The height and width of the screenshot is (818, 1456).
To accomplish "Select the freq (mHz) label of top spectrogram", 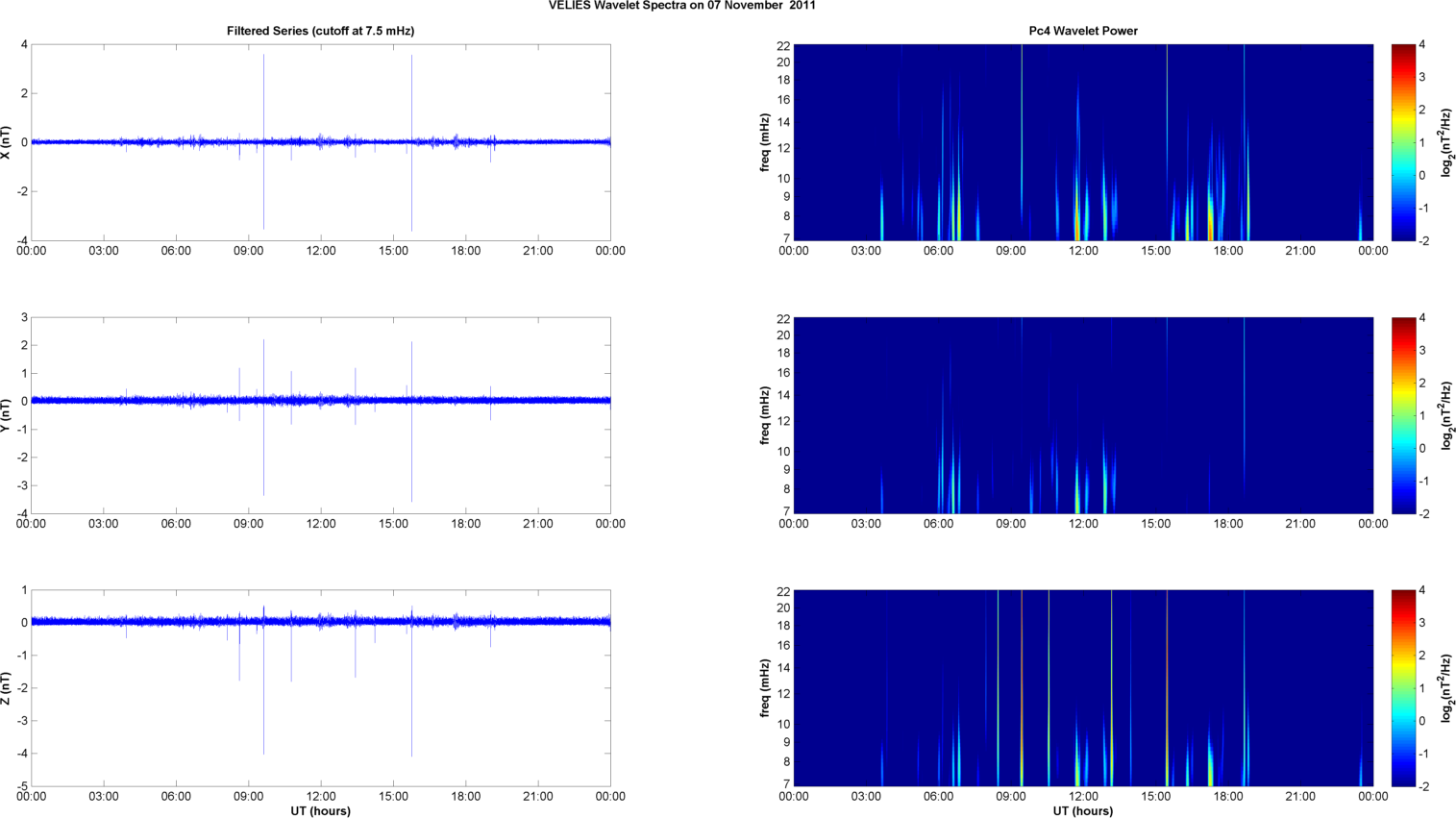I will 765,142.
